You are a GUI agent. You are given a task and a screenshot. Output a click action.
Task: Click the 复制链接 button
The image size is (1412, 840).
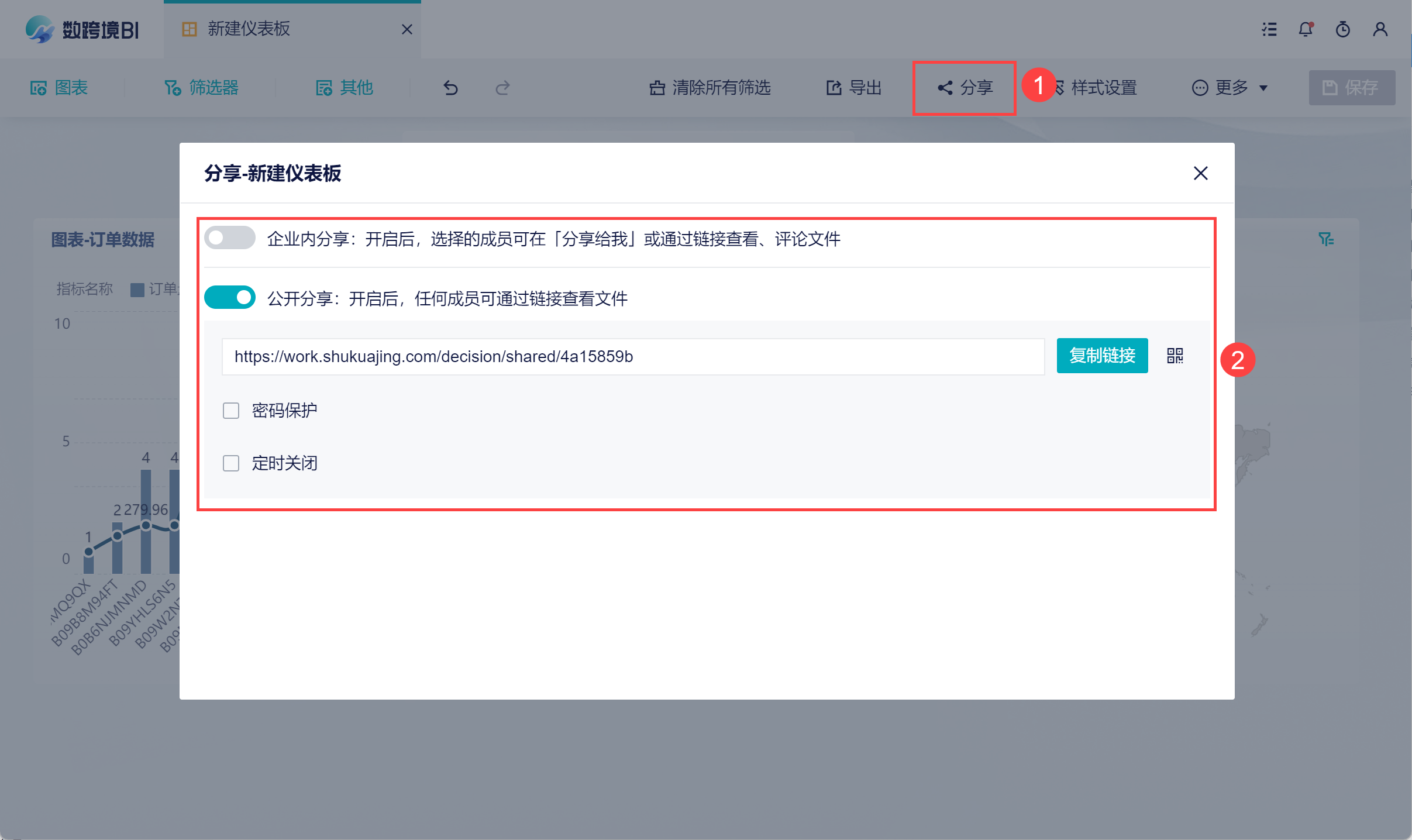pos(1102,356)
